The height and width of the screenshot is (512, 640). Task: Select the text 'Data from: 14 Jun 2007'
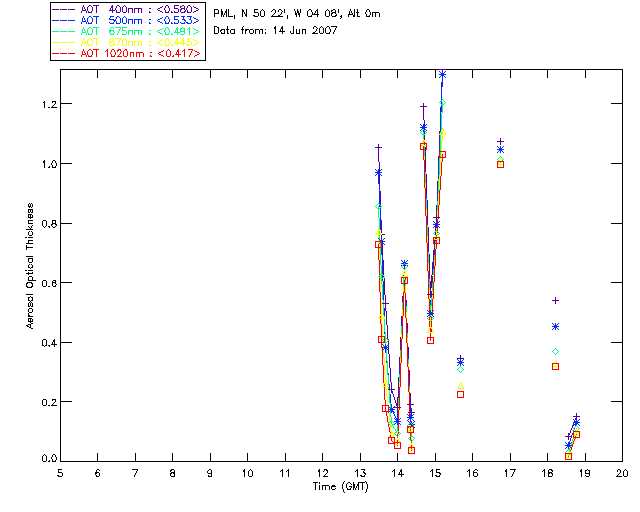(x=275, y=31)
